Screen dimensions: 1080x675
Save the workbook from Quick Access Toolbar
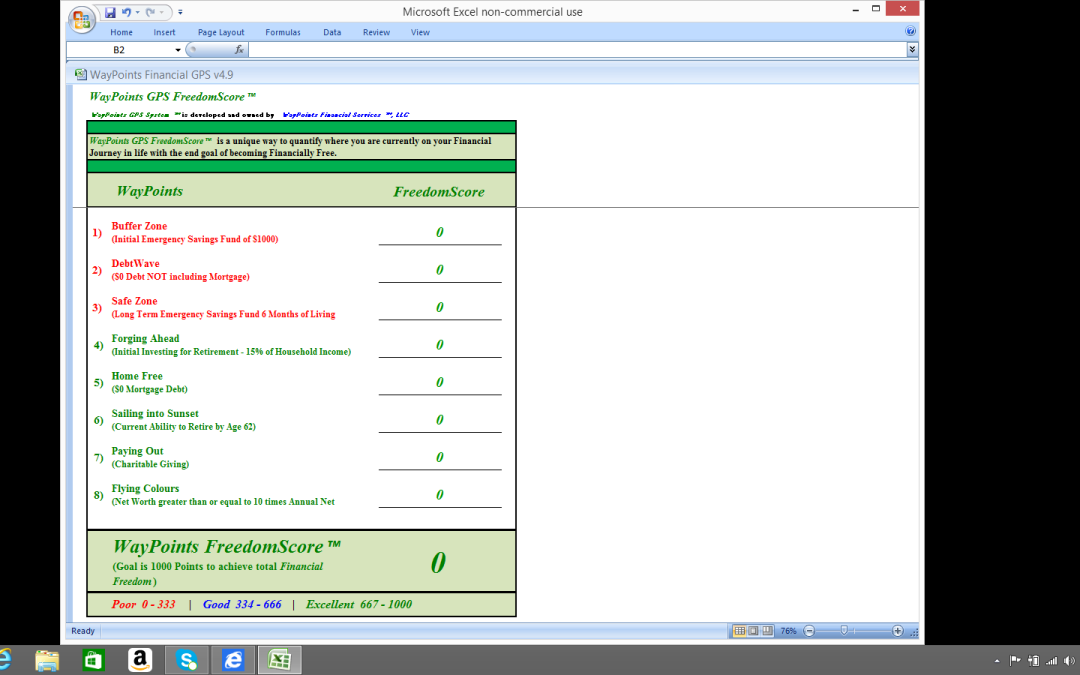110,12
